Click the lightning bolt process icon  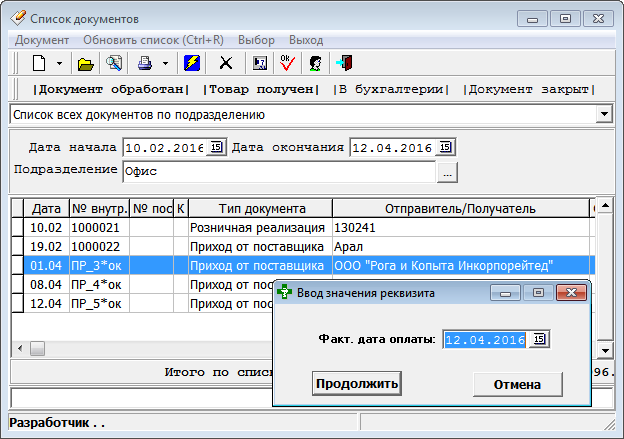point(192,63)
